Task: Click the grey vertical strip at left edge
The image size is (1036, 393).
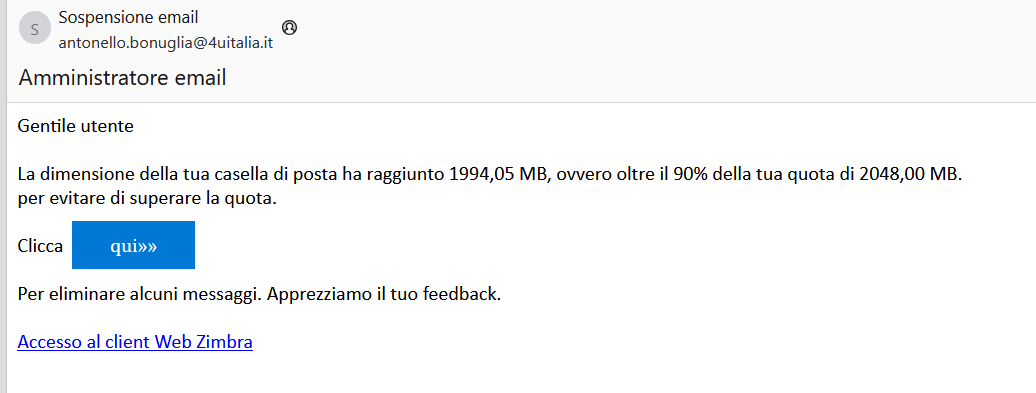Action: click(x=3, y=196)
